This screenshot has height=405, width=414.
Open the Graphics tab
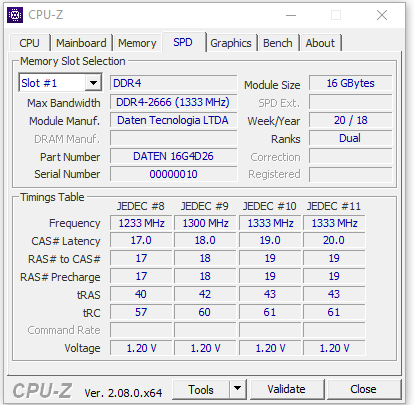231,43
